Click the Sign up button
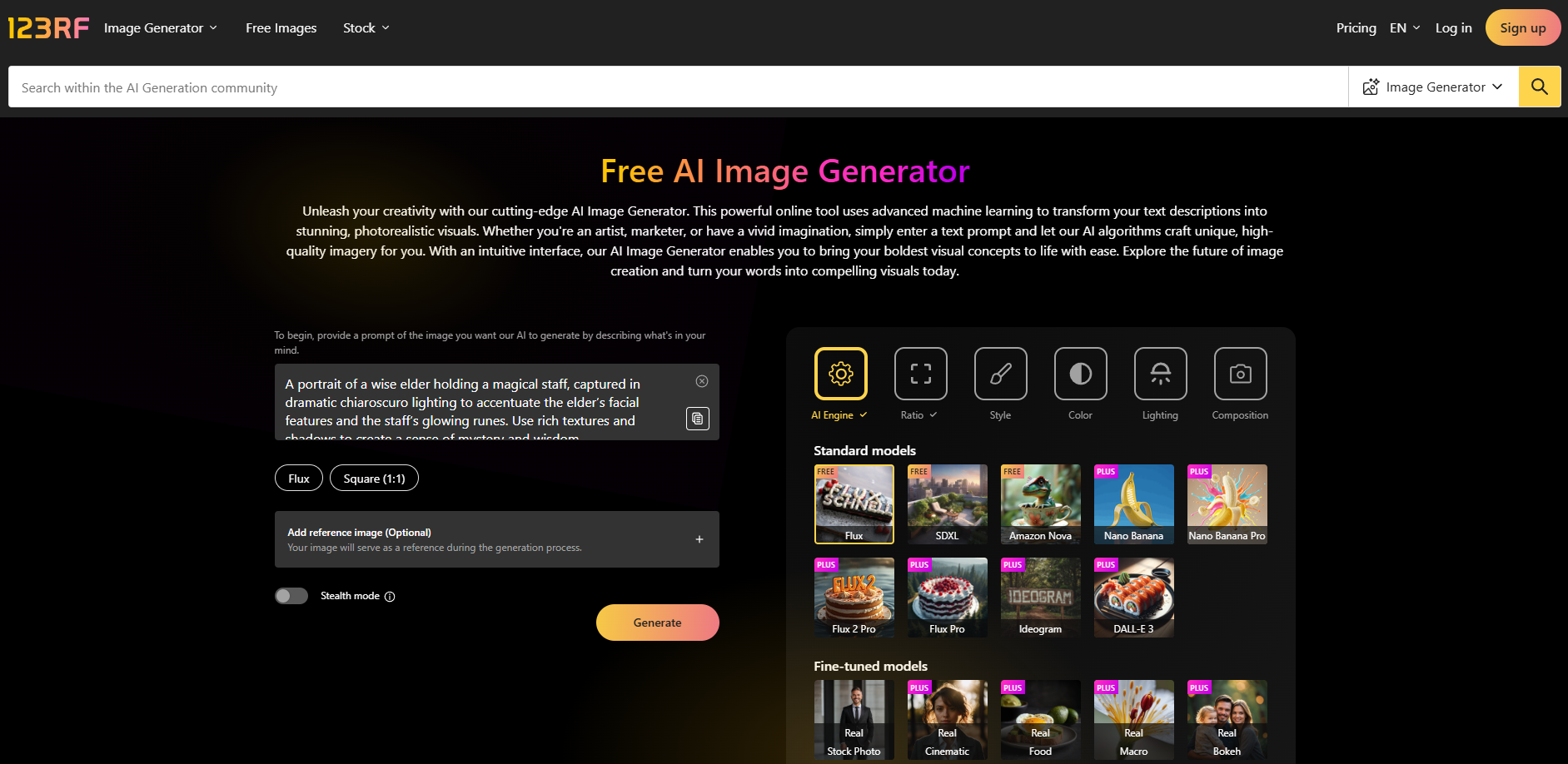1568x764 pixels. 1523,27
